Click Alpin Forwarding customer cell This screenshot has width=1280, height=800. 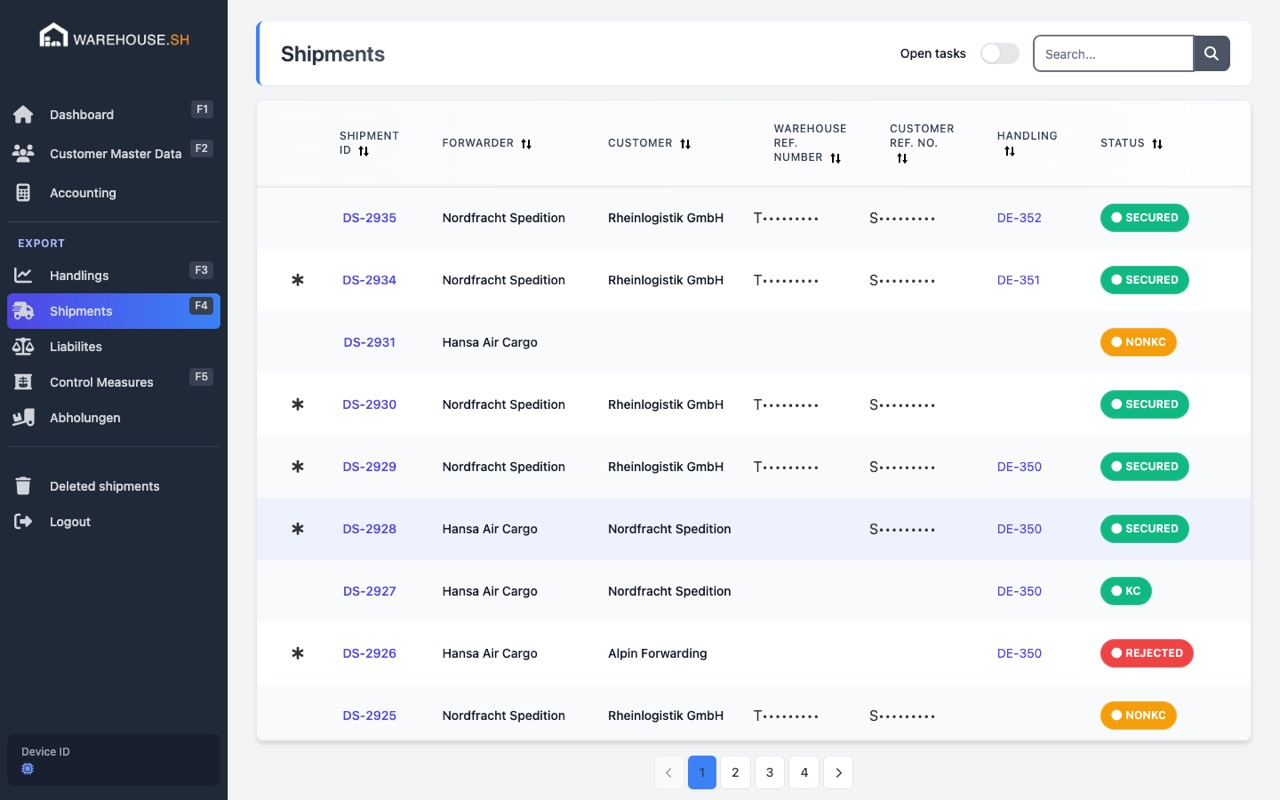[657, 653]
